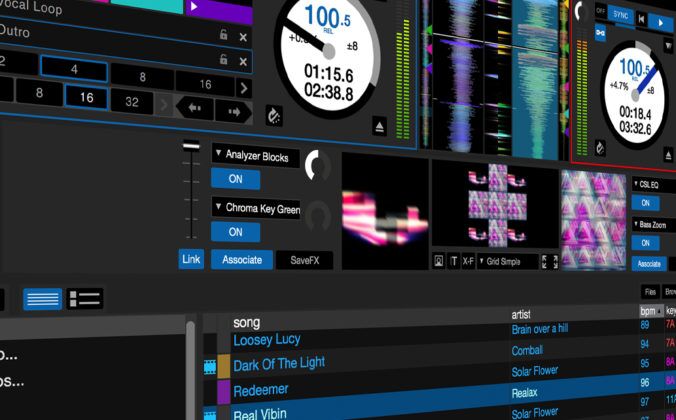Image resolution: width=676 pixels, height=420 pixels.
Task: Toggle the T text overlay icon
Action: pyautogui.click(x=454, y=261)
